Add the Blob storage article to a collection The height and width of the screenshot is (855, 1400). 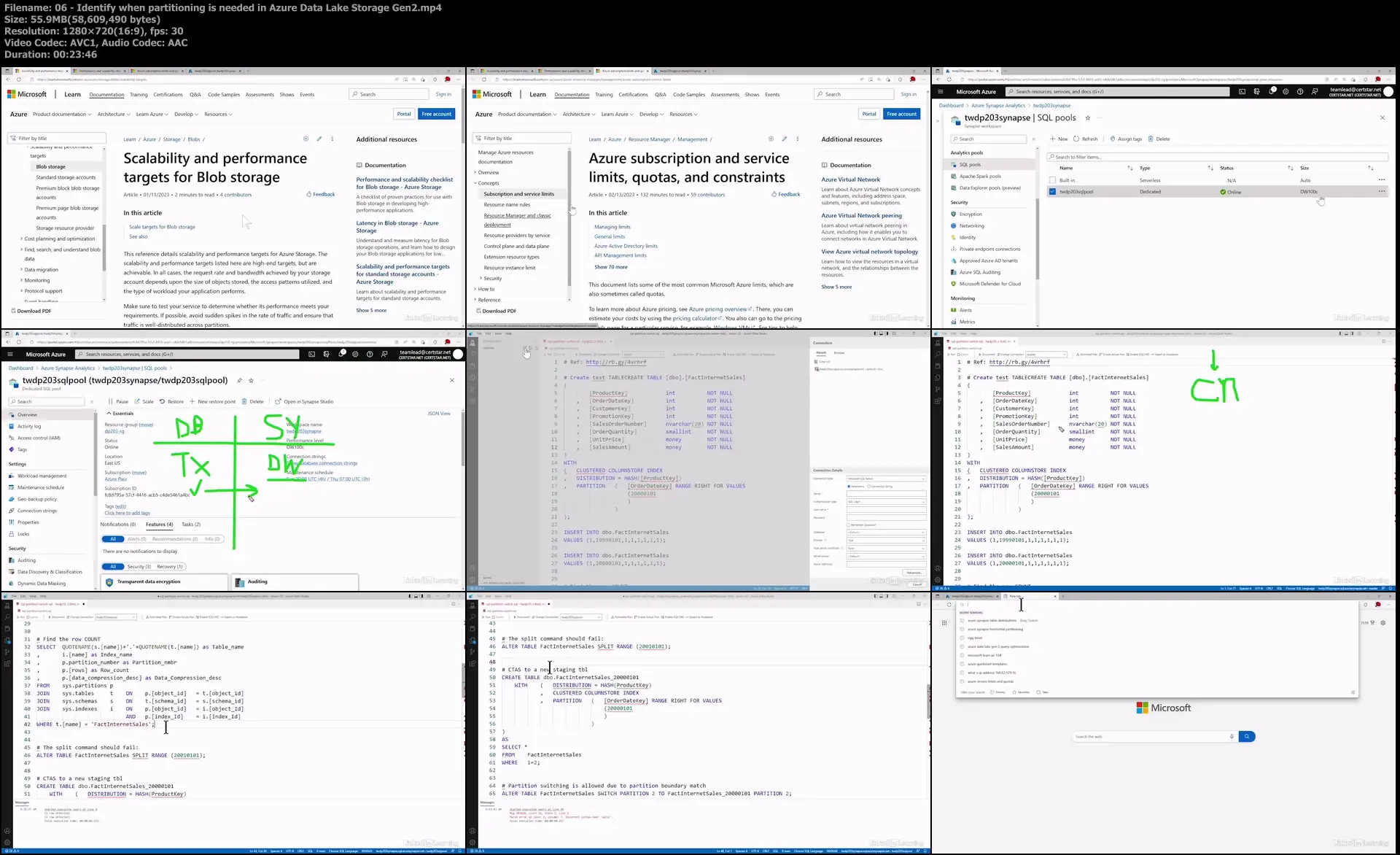[x=306, y=139]
